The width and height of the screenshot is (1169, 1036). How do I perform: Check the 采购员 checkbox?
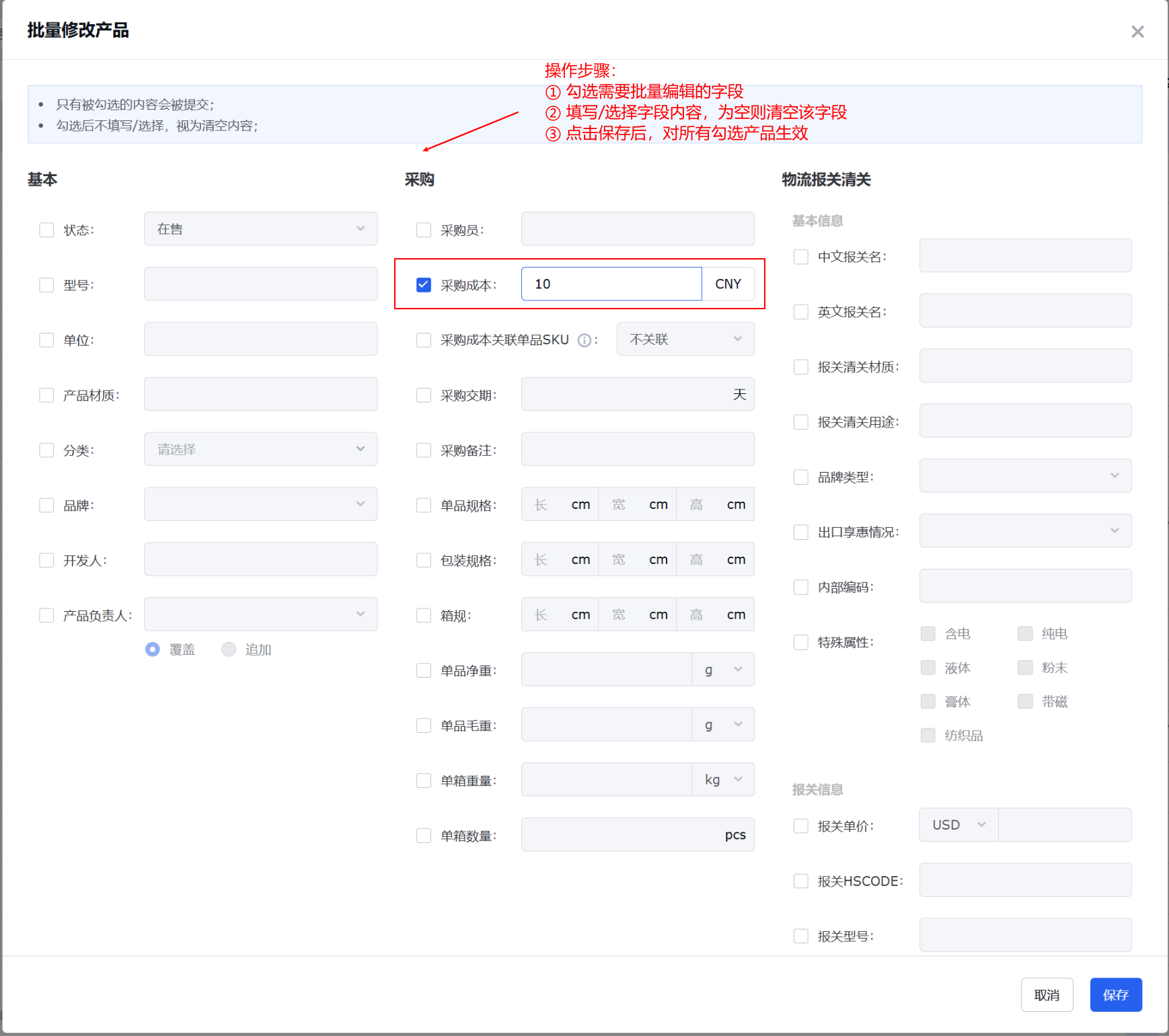point(424,230)
